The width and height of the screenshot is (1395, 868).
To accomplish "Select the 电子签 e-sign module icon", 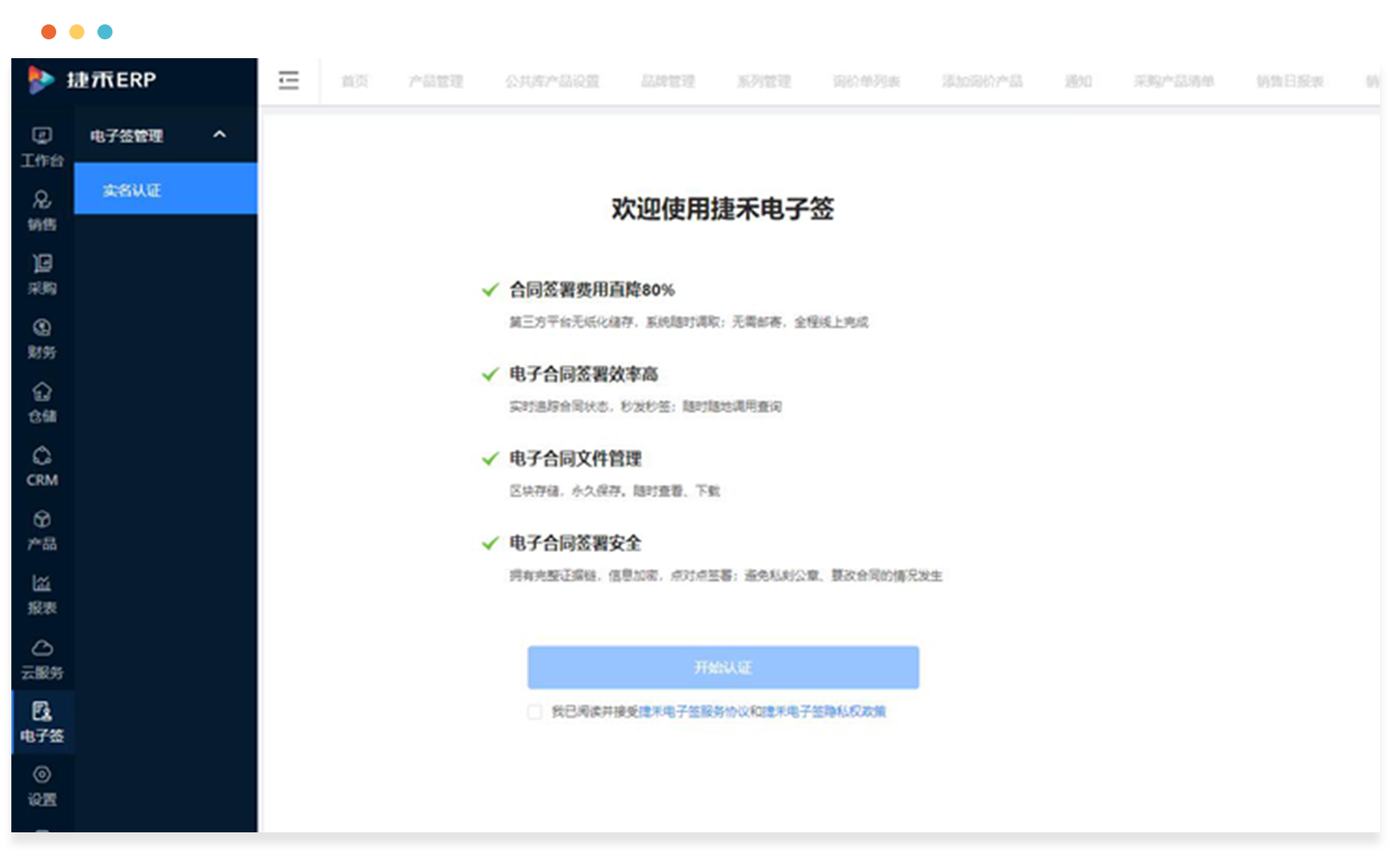I will (42, 722).
